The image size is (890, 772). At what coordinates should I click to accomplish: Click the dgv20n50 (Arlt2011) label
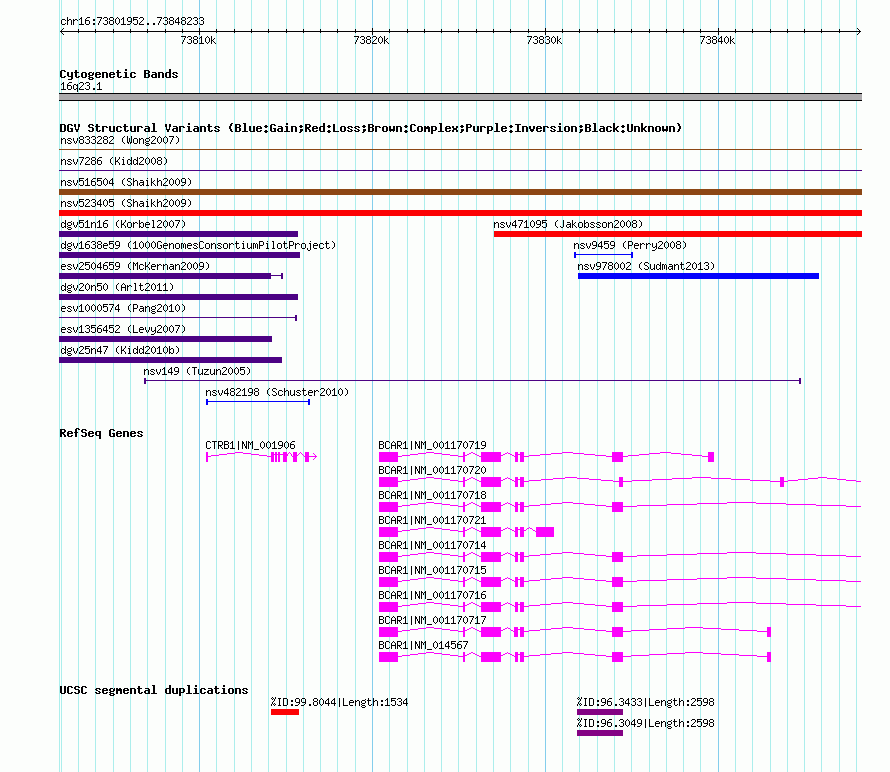click(x=117, y=287)
